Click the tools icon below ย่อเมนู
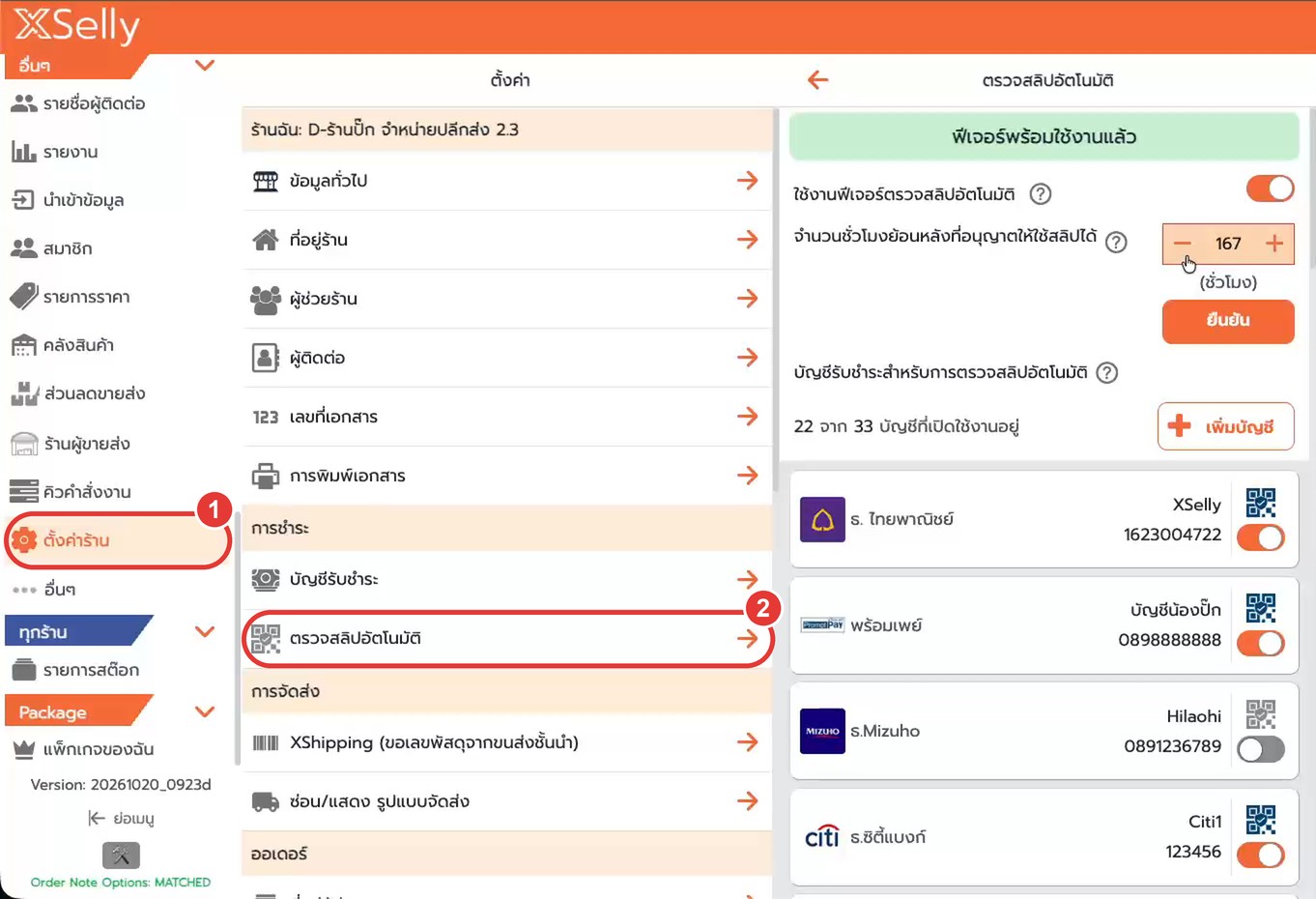Viewport: 1316px width, 899px height. (x=121, y=855)
